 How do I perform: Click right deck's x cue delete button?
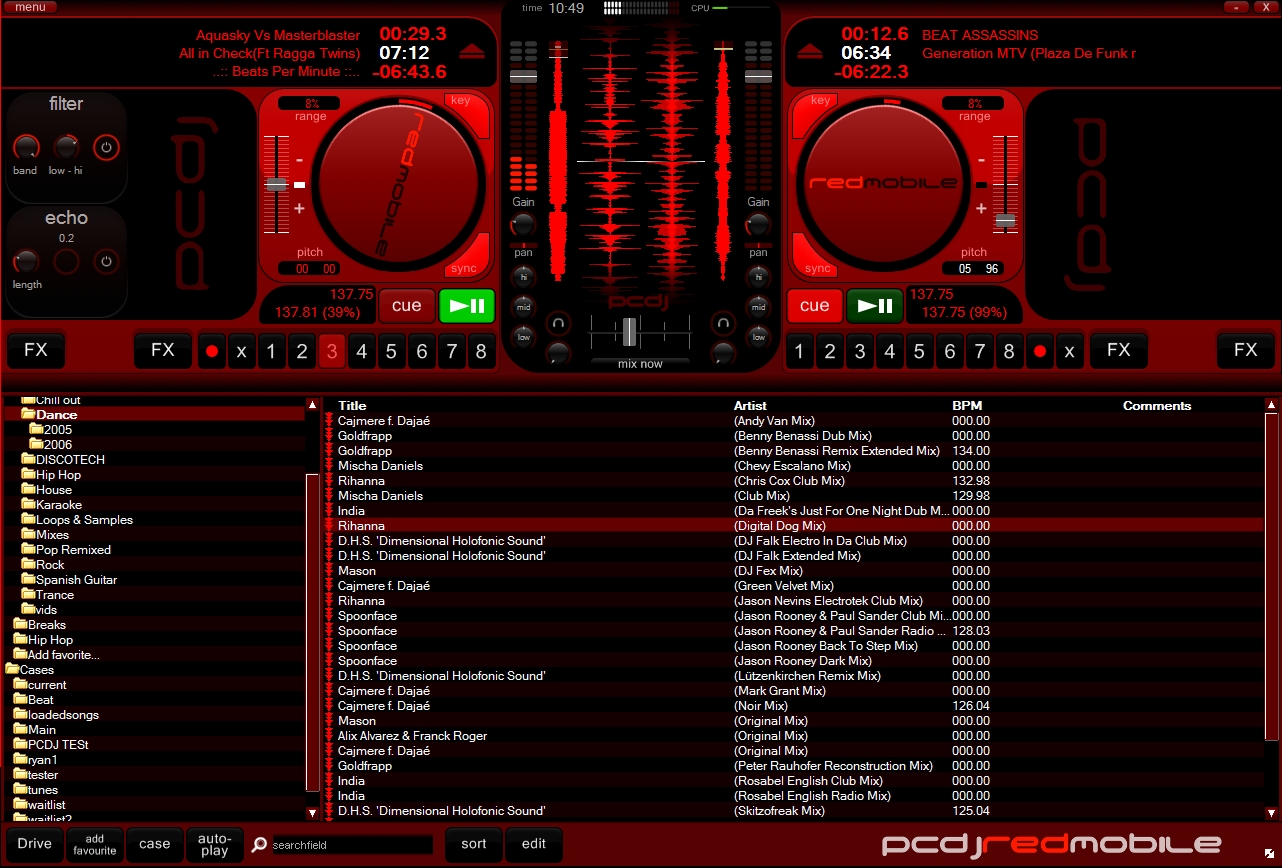[1070, 351]
